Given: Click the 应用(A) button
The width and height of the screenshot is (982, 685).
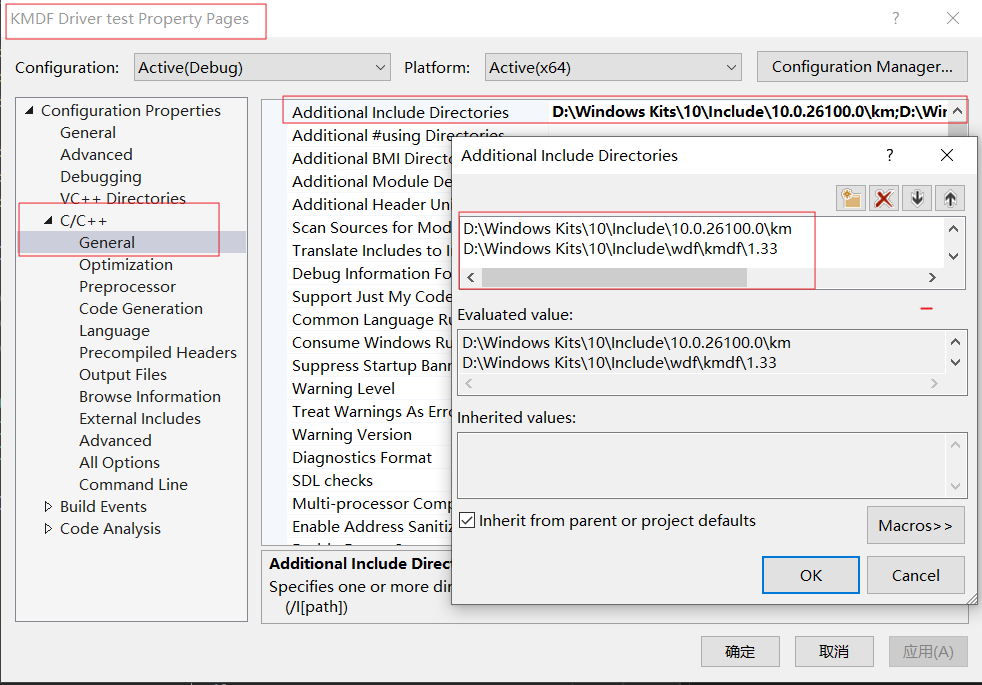Looking at the screenshot, I should 928,651.
